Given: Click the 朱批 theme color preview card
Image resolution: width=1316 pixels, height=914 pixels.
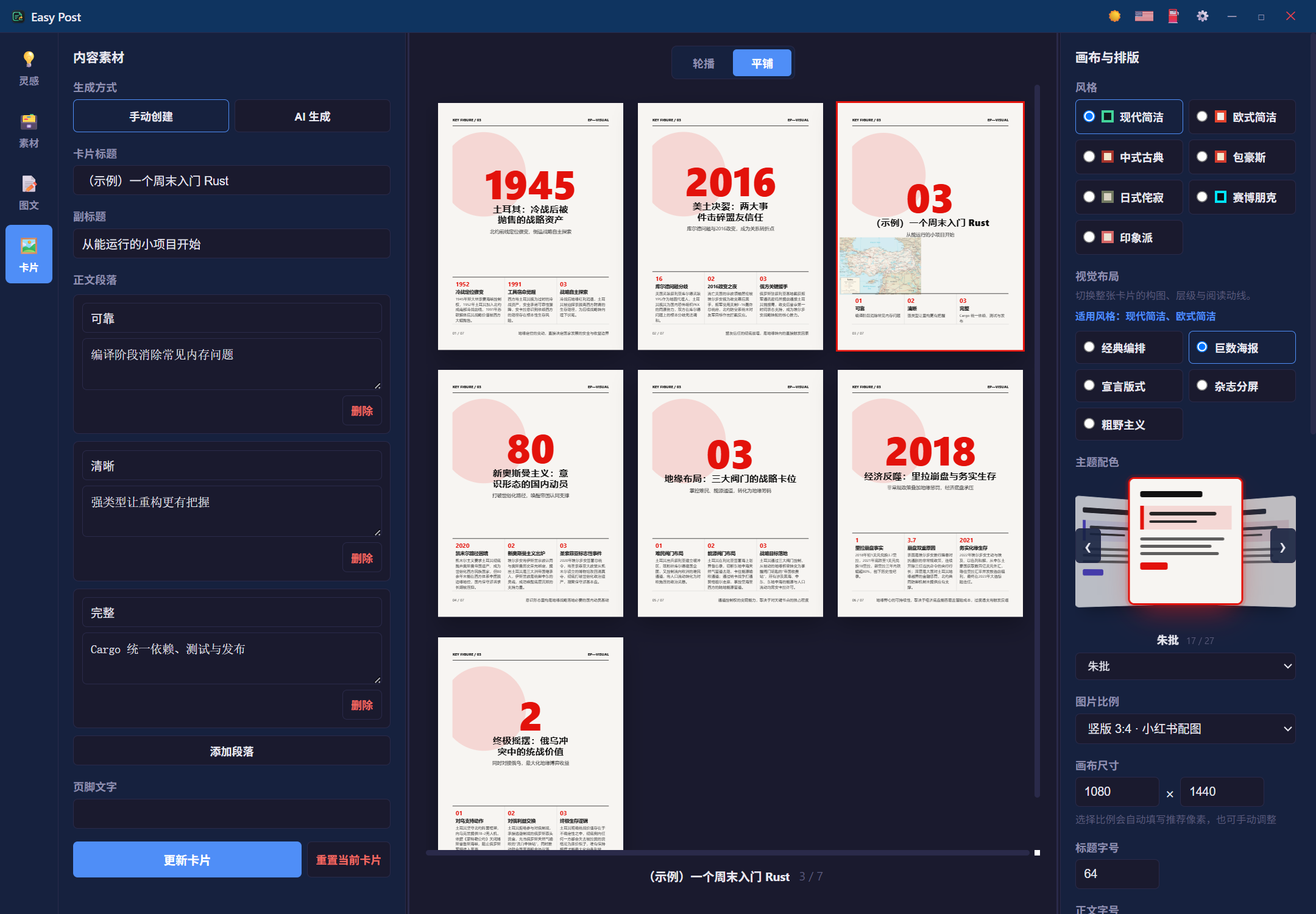Looking at the screenshot, I should pos(1185,542).
